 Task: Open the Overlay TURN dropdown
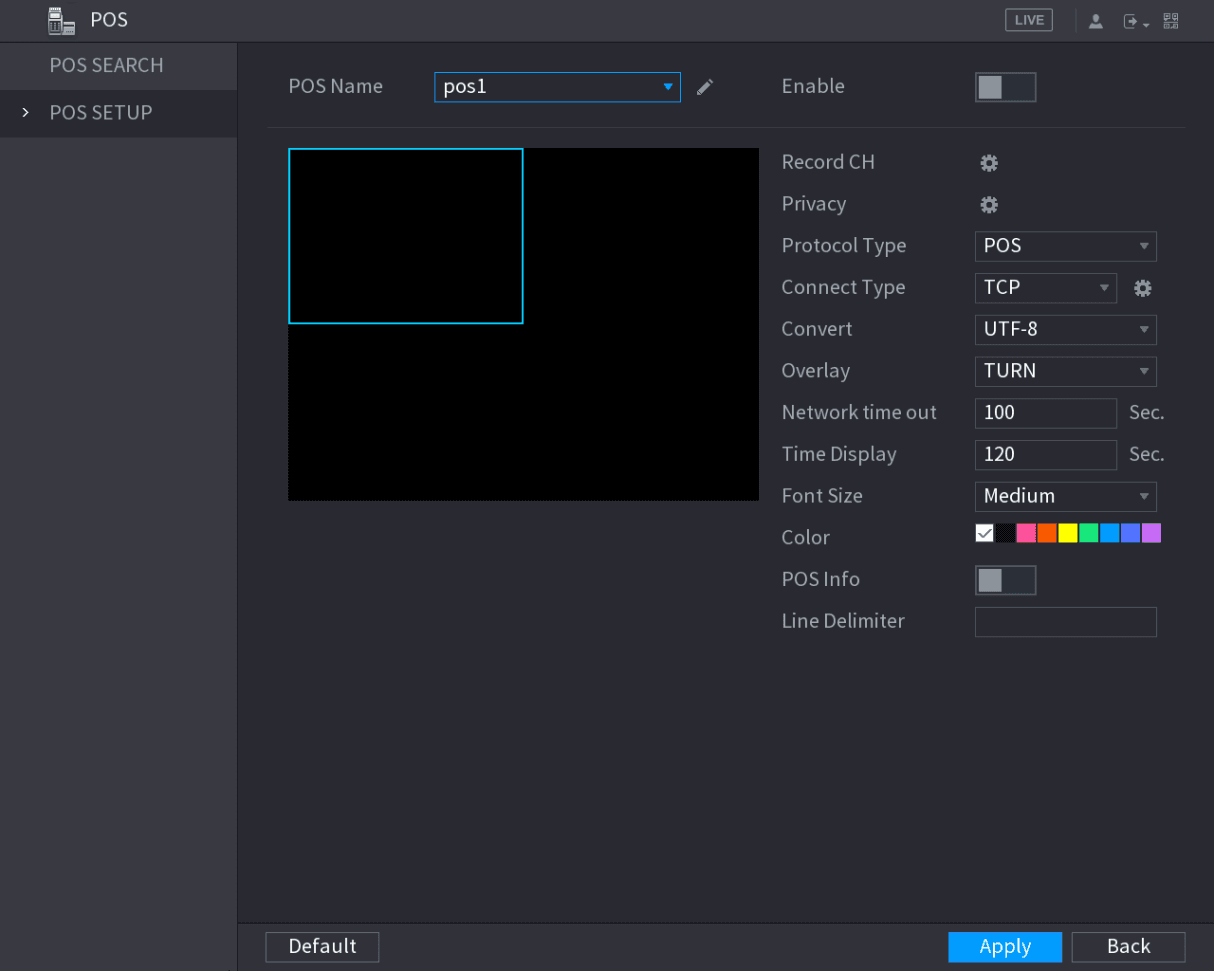coord(1066,371)
